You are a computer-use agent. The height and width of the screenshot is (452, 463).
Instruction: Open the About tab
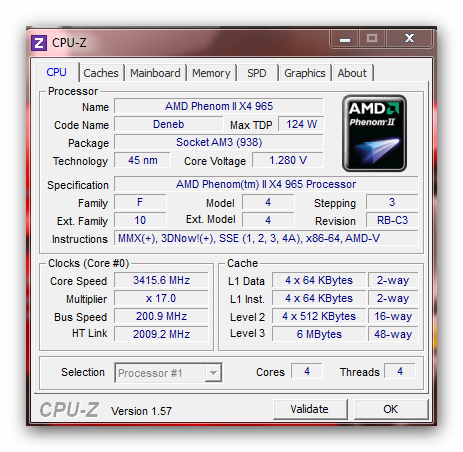click(352, 73)
